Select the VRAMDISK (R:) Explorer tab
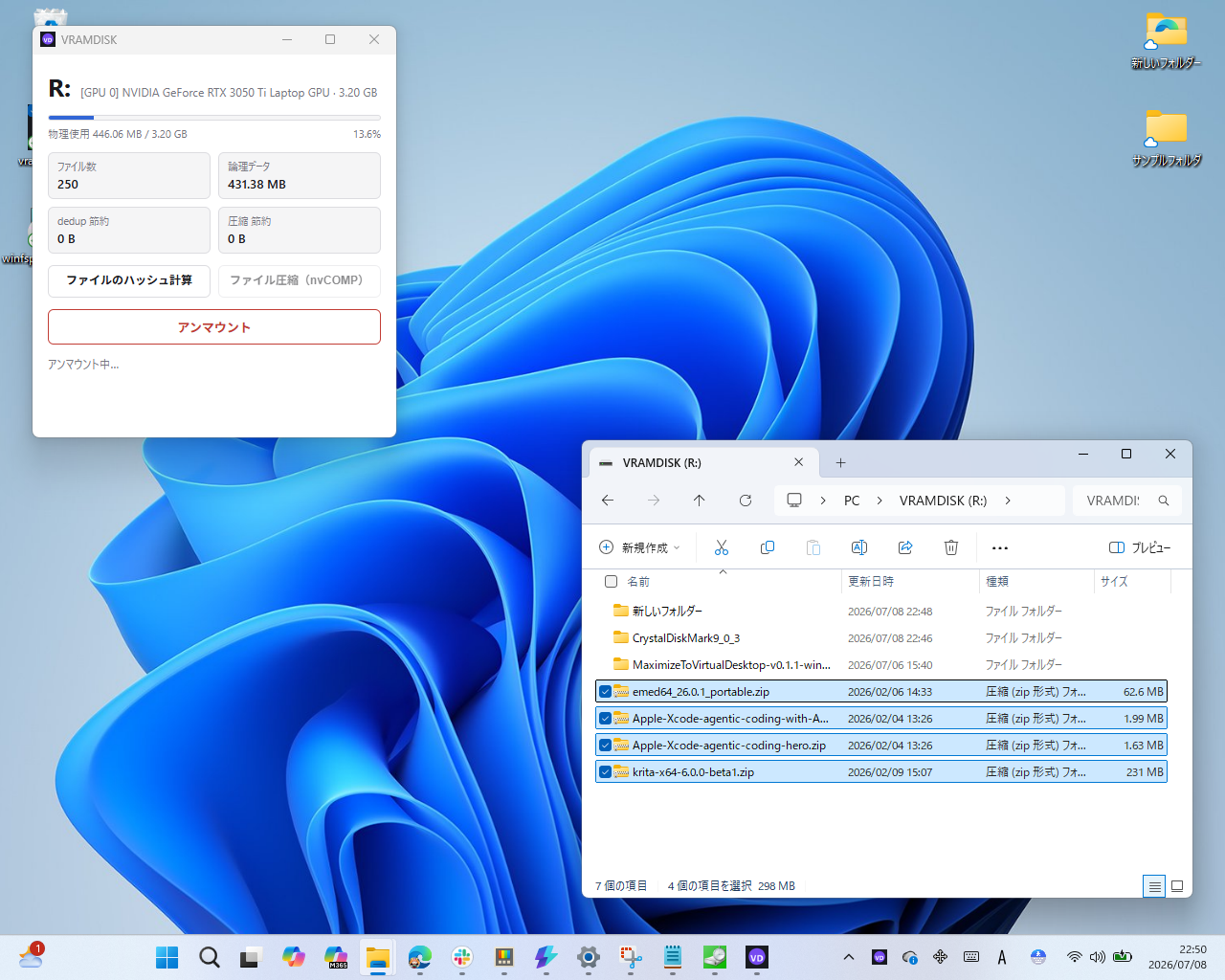This screenshot has height=980, width=1225. (701, 463)
